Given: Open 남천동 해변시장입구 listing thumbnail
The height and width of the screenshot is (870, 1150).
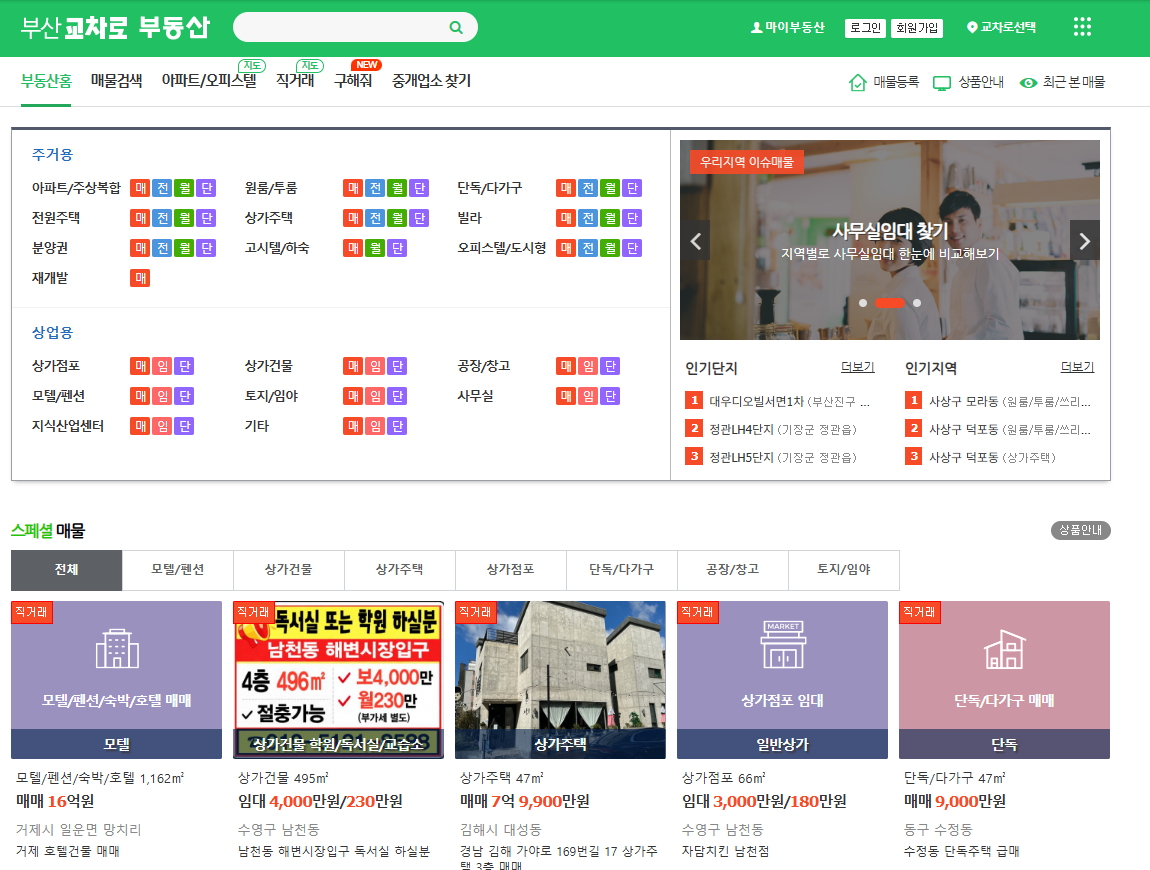Looking at the screenshot, I should (x=338, y=680).
